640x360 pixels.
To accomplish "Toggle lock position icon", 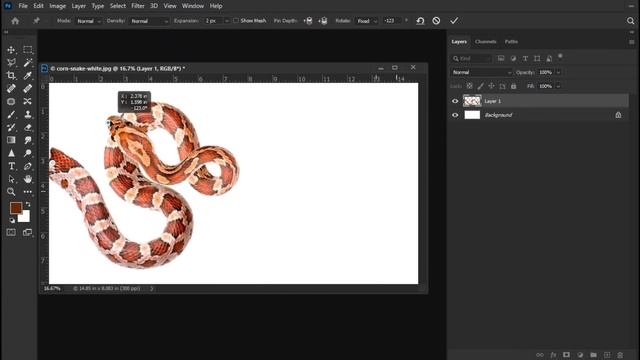I will pos(491,86).
